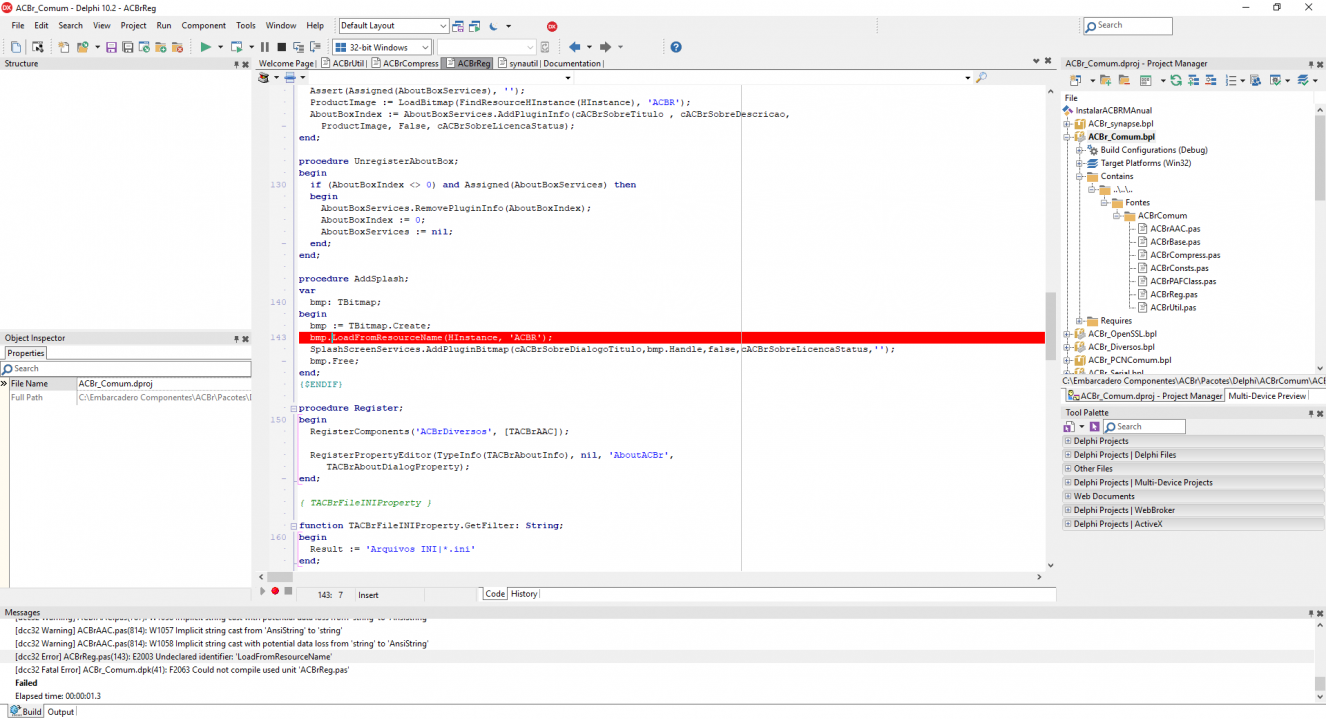The width and height of the screenshot is (1326, 719).
Task: Click the play macro triangle in the editor footer
Action: tap(263, 591)
